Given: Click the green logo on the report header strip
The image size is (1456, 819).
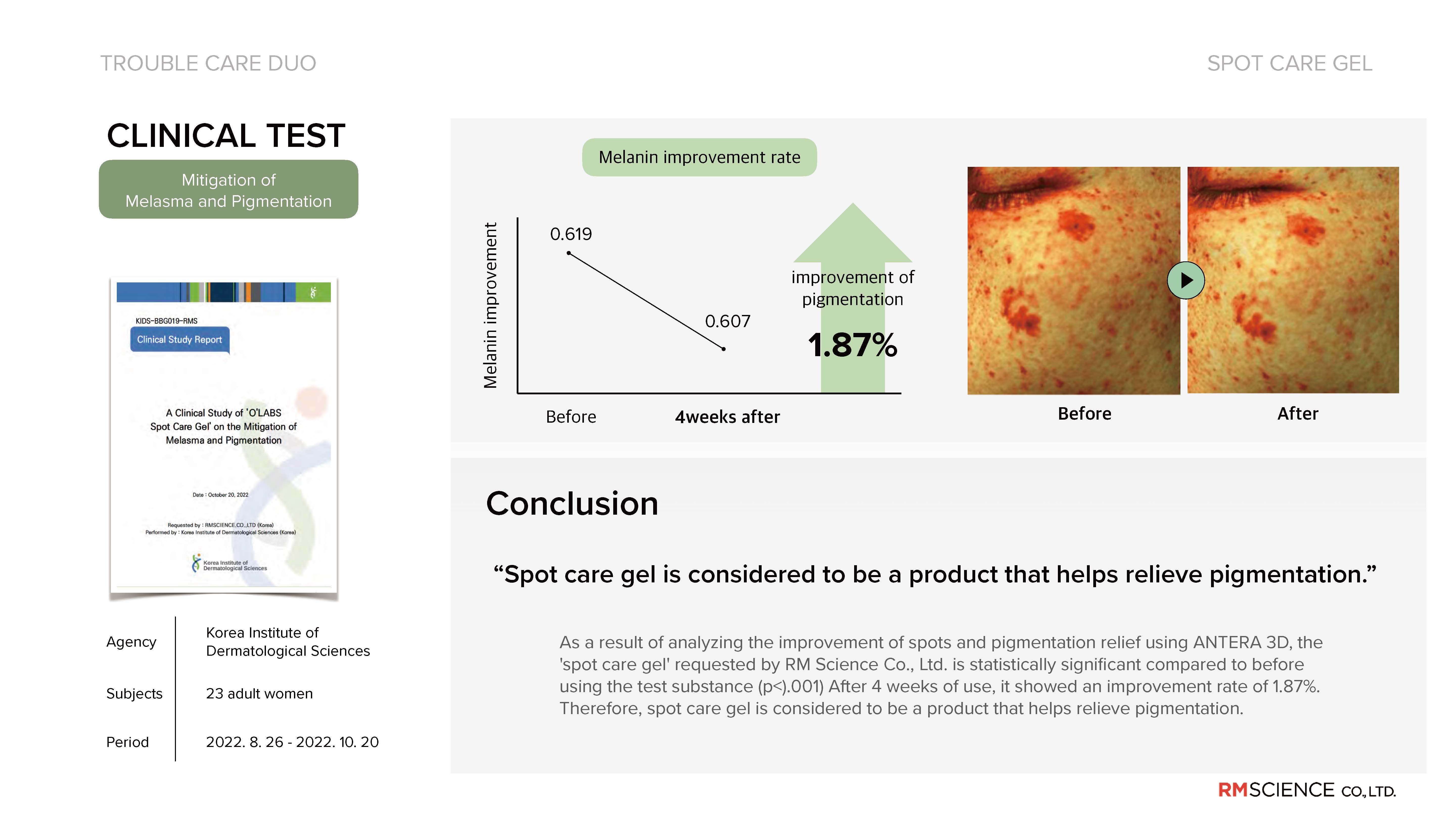Looking at the screenshot, I should [313, 292].
